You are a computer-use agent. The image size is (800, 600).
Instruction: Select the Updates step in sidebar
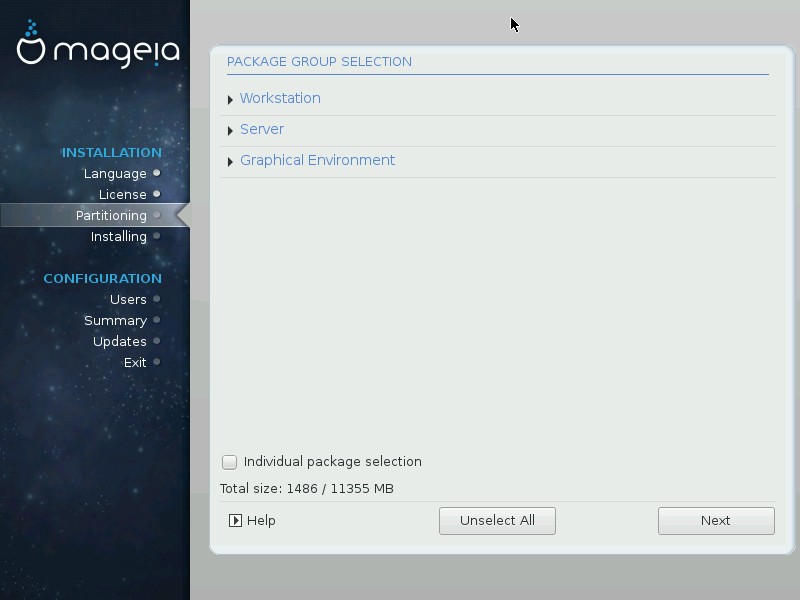coord(119,341)
